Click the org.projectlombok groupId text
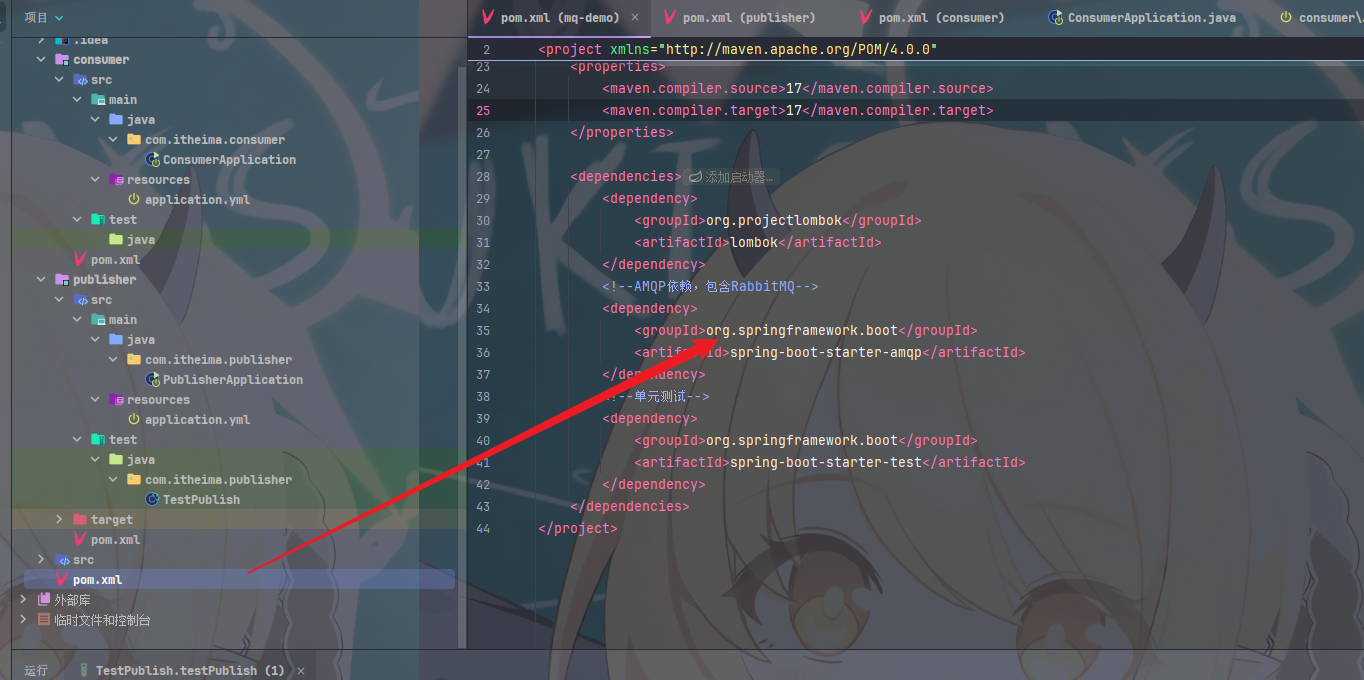Screen dimensions: 1364x680 (774, 221)
